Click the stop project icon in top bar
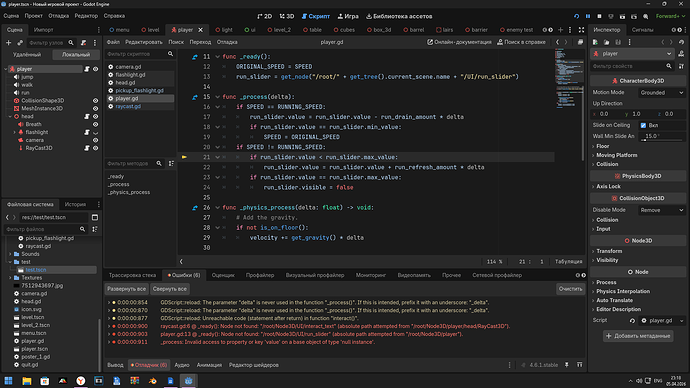690x388 pixels. click(x=599, y=16)
